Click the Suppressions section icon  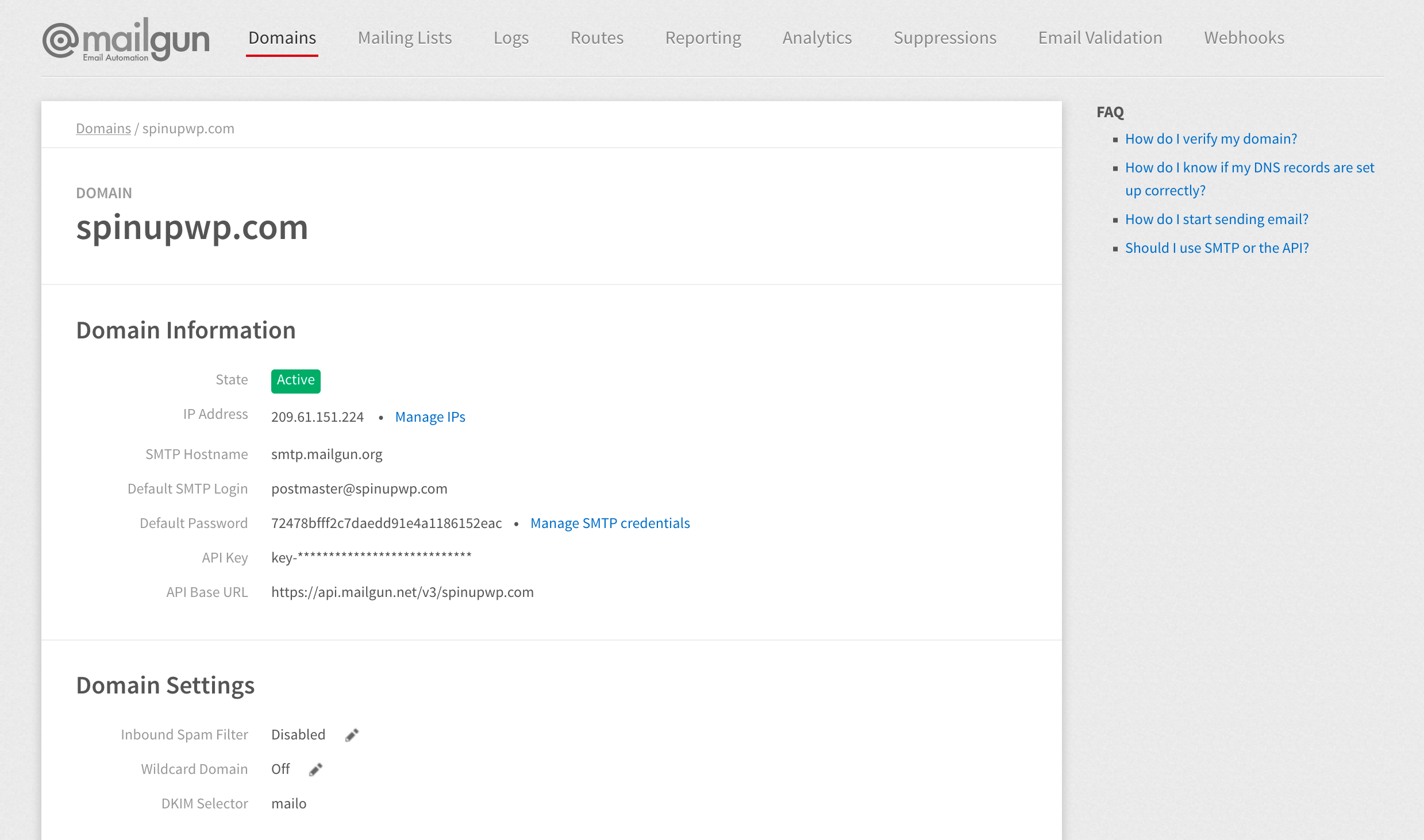click(x=944, y=37)
